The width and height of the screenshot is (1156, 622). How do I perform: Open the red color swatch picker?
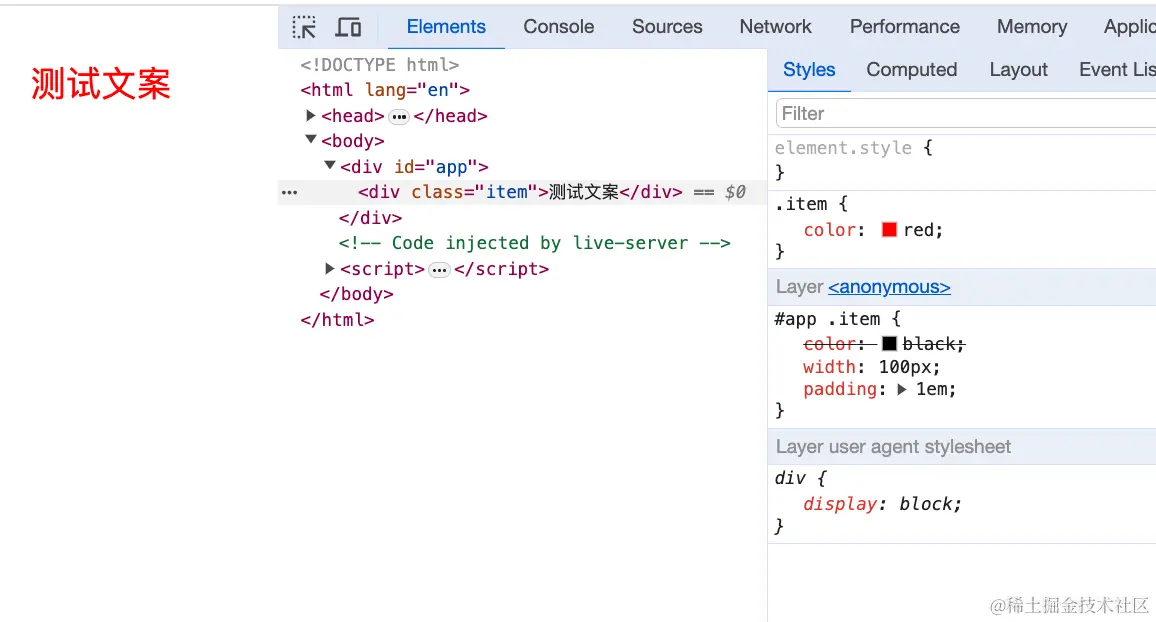[889, 229]
